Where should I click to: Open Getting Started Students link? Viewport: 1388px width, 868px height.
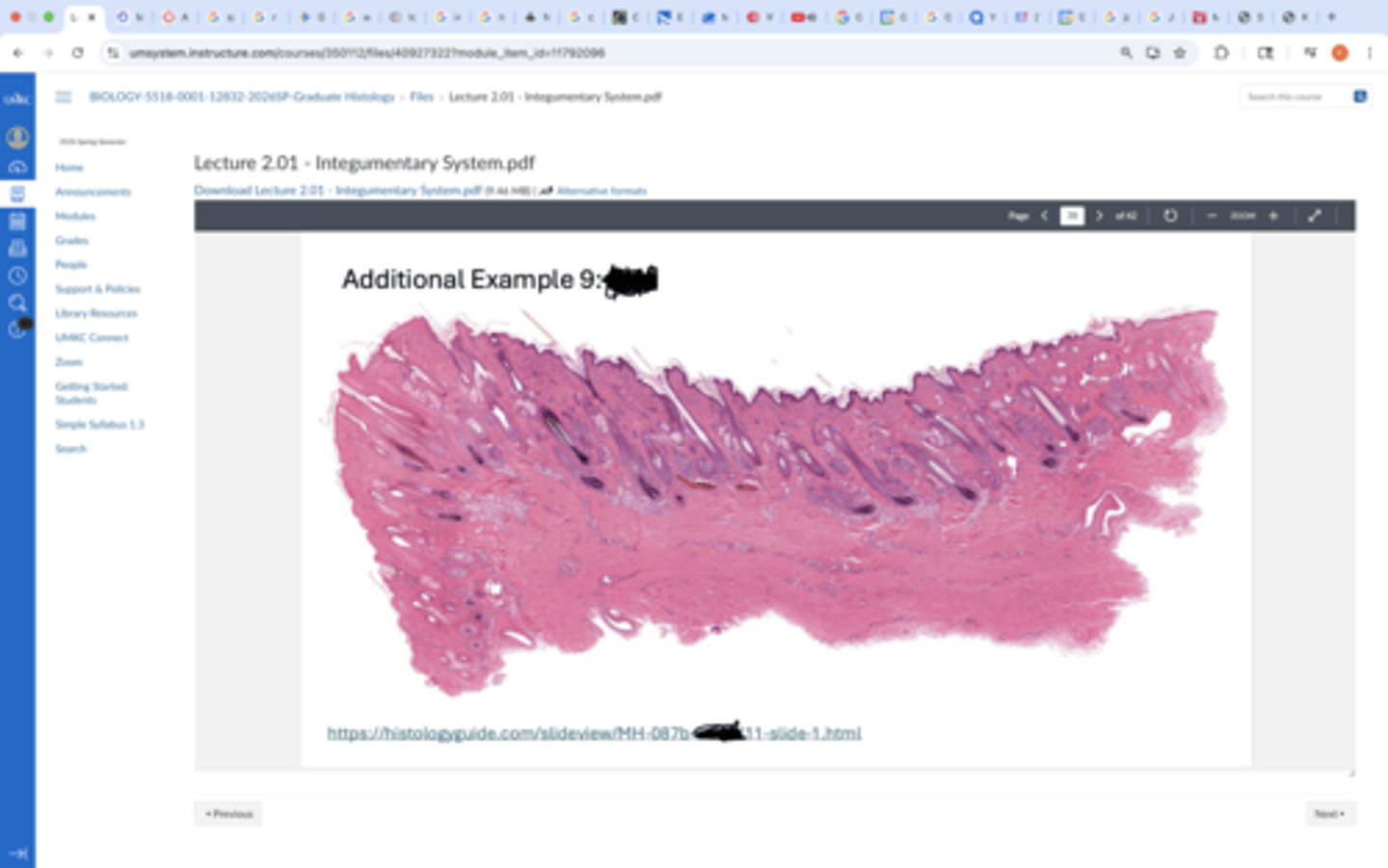(x=92, y=393)
